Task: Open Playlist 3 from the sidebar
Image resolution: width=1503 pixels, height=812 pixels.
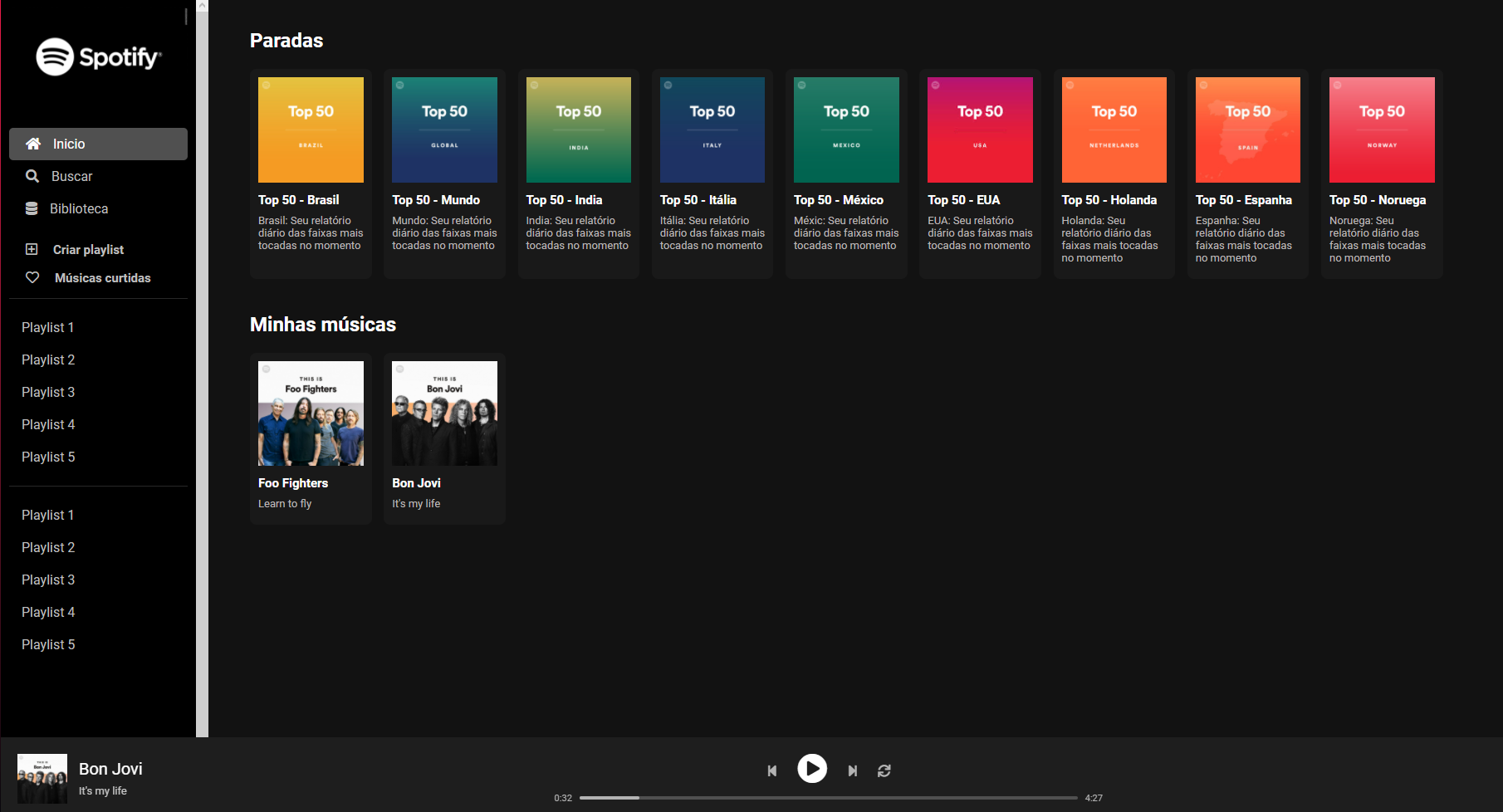Action: pyautogui.click(x=47, y=392)
